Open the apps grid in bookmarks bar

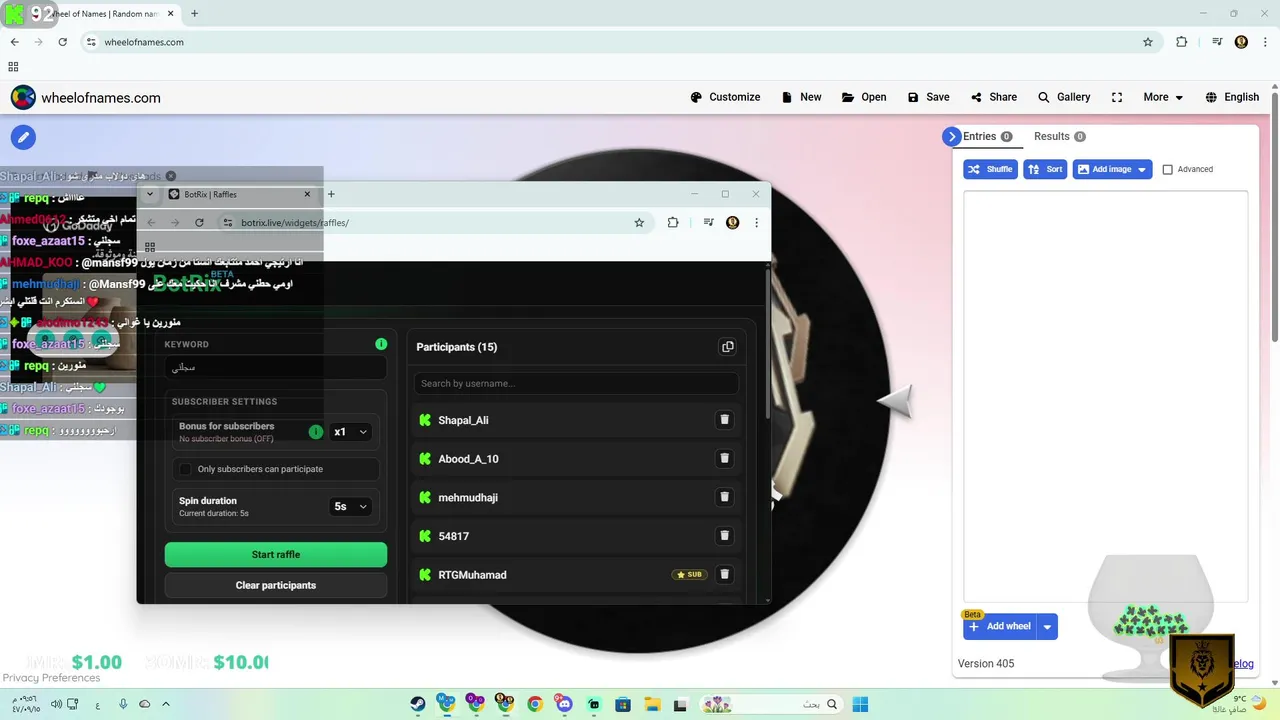tap(13, 67)
